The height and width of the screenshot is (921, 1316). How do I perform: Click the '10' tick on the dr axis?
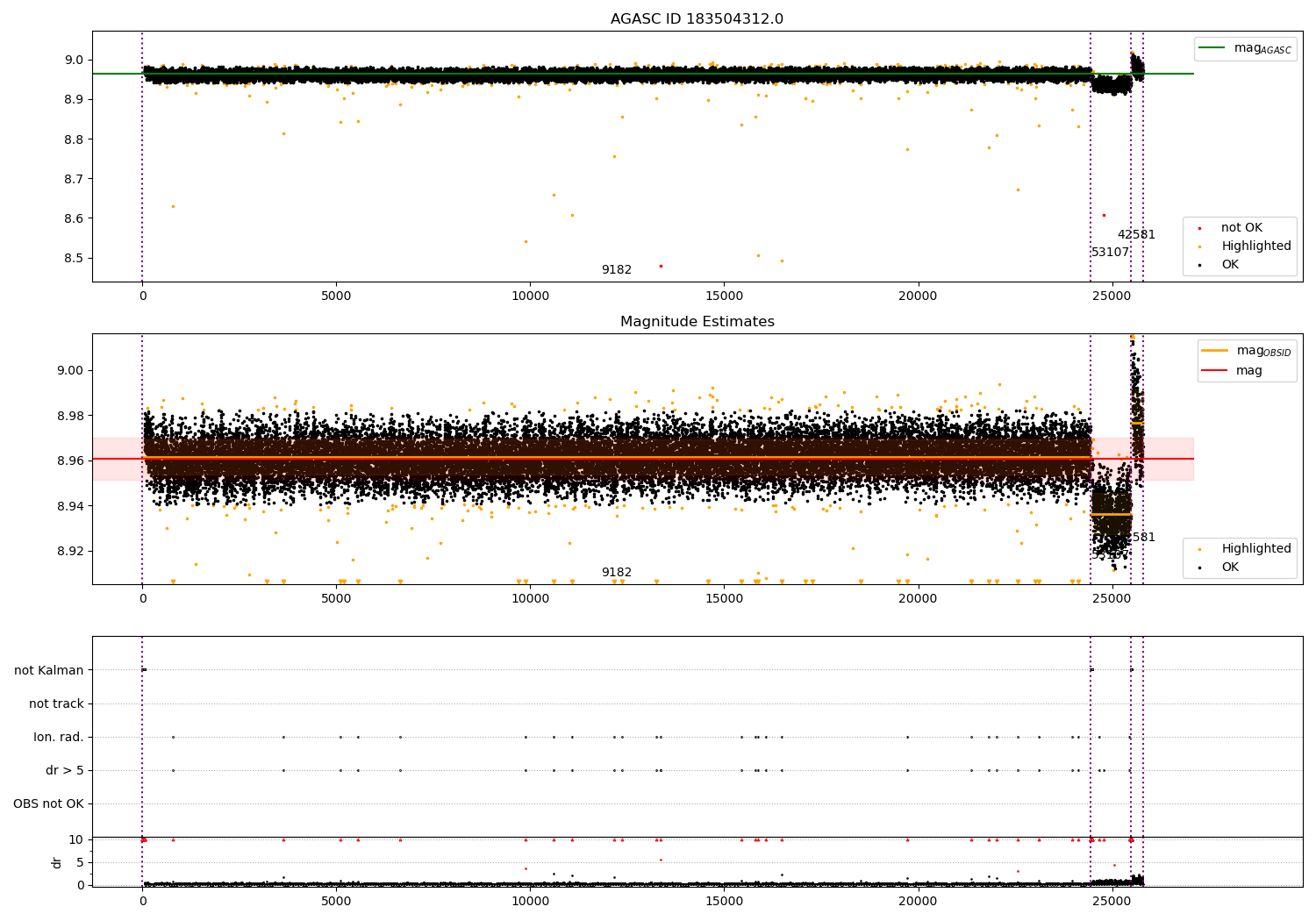pyautogui.click(x=75, y=839)
